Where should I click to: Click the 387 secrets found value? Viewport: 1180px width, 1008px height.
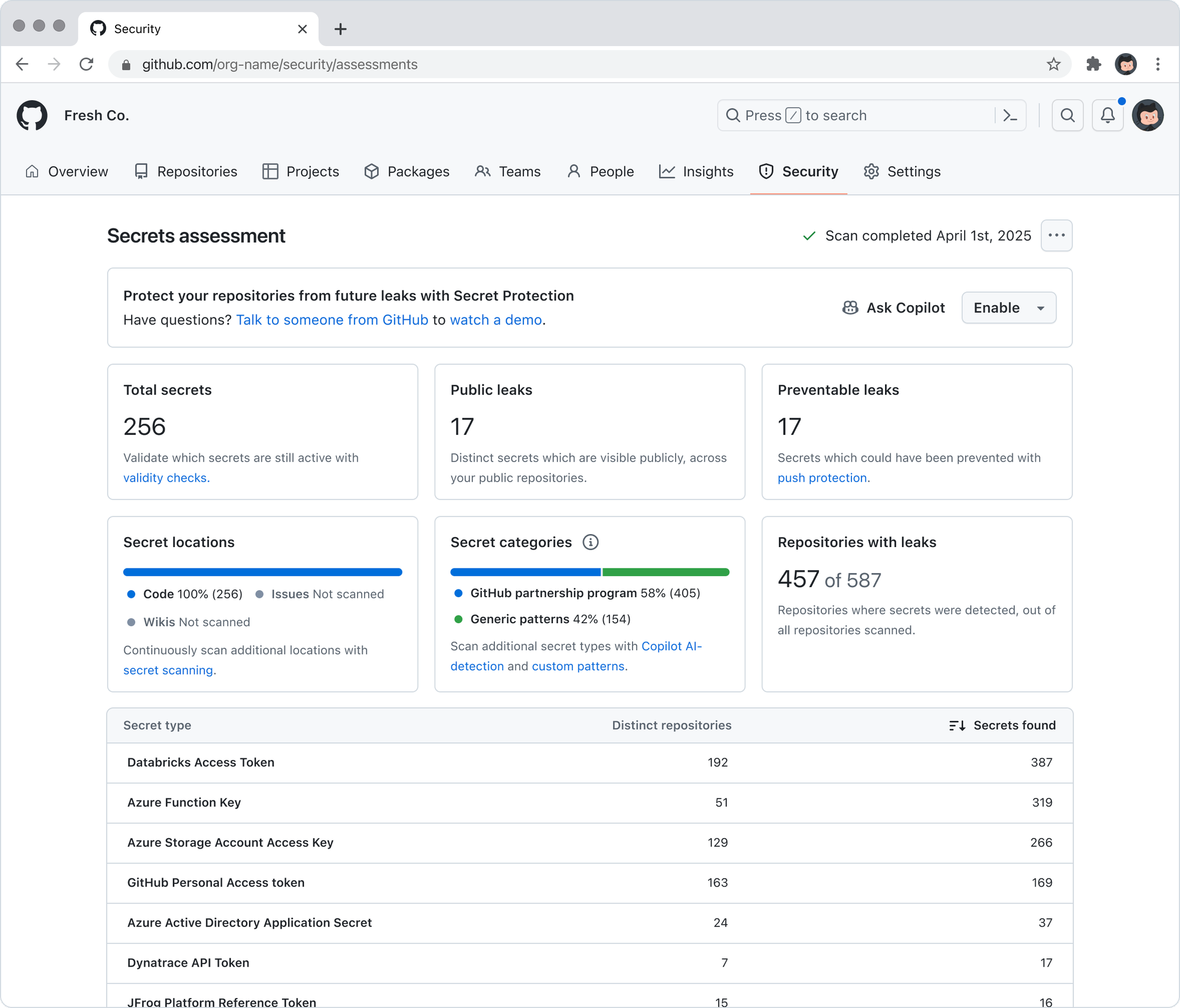[x=1041, y=762]
